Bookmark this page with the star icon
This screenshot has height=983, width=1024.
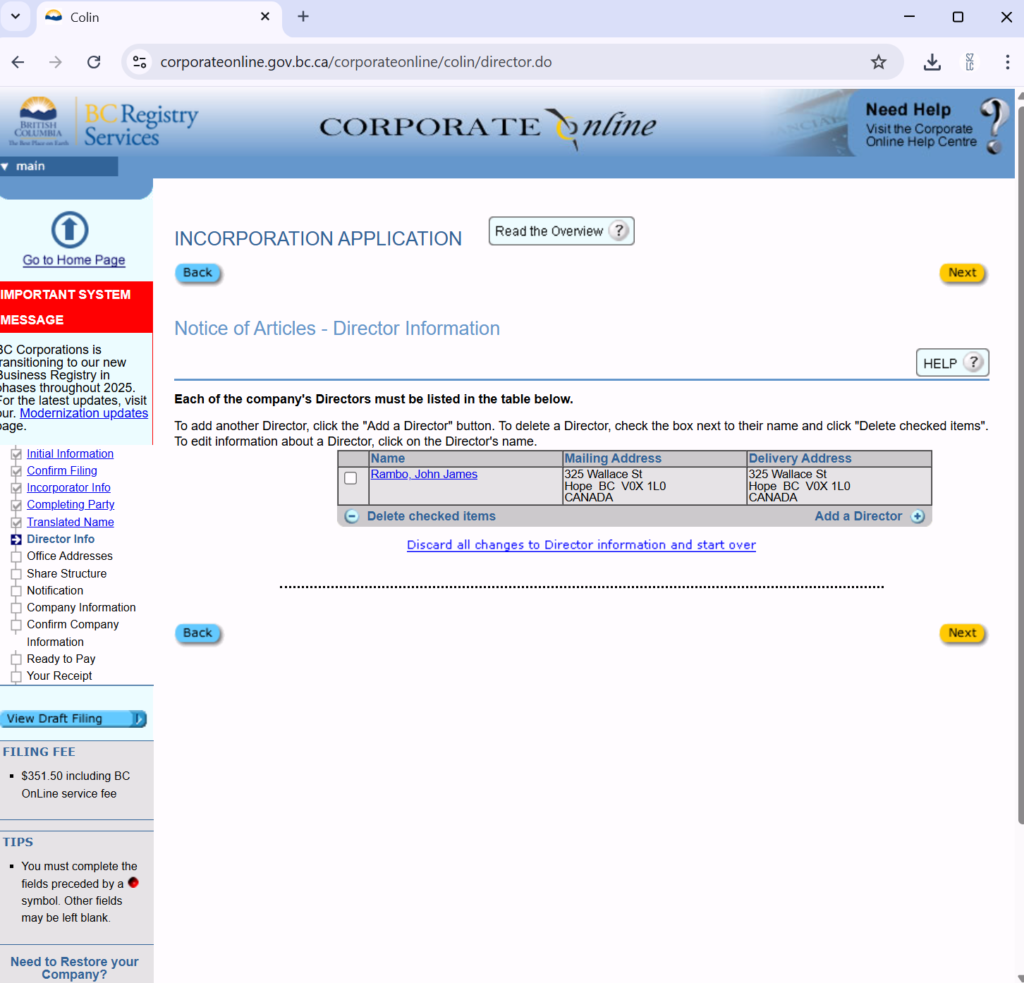tap(878, 62)
